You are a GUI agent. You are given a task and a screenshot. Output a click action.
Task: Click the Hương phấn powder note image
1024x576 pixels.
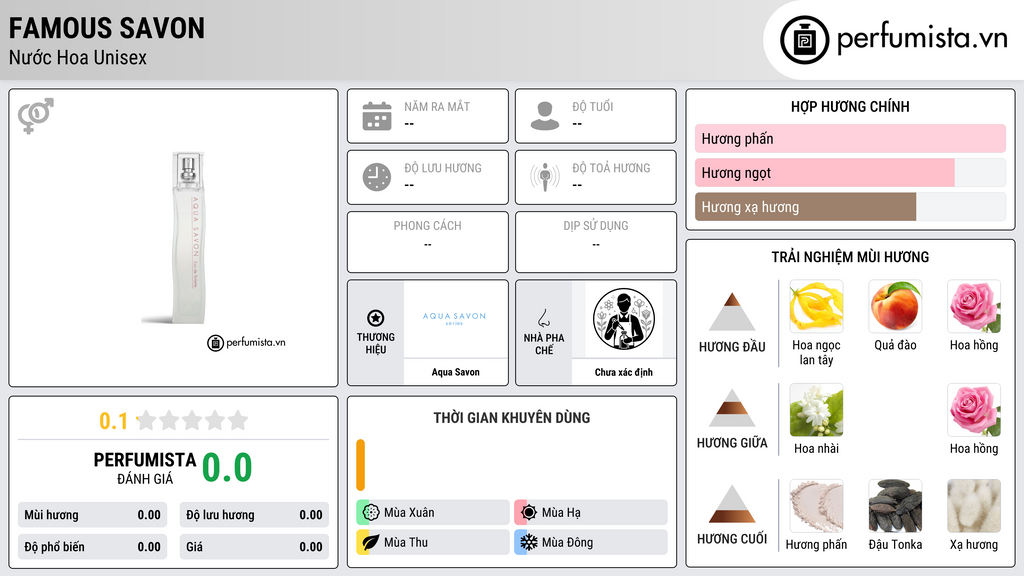816,506
